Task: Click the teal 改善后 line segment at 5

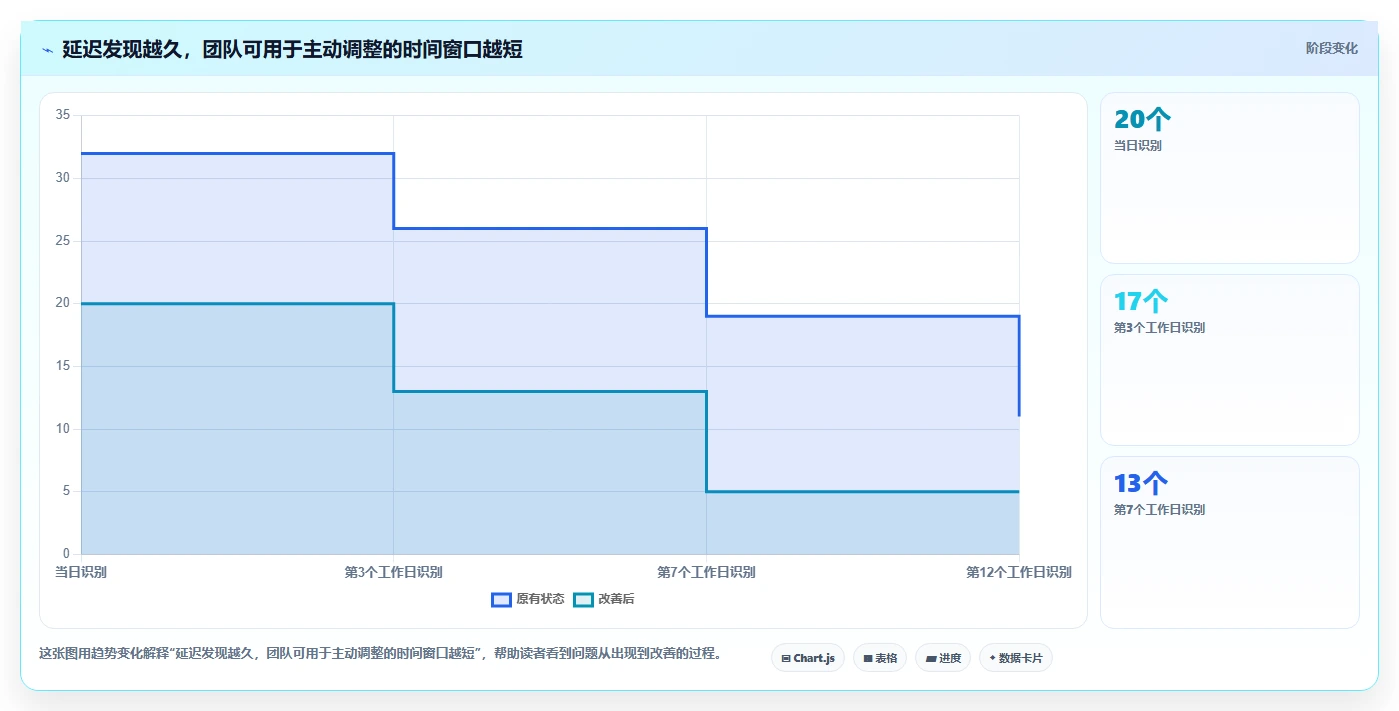Action: click(863, 491)
